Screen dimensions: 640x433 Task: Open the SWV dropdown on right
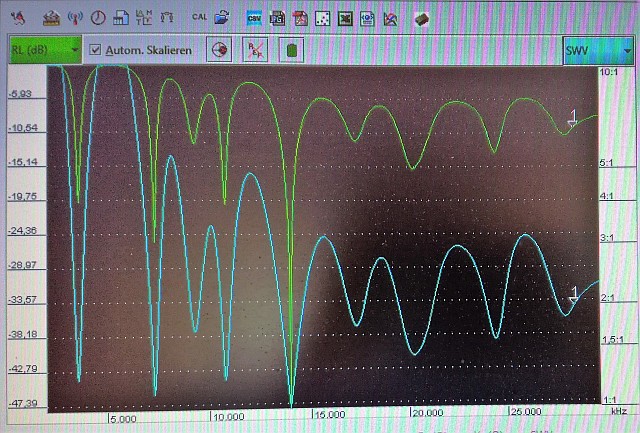pyautogui.click(x=597, y=49)
